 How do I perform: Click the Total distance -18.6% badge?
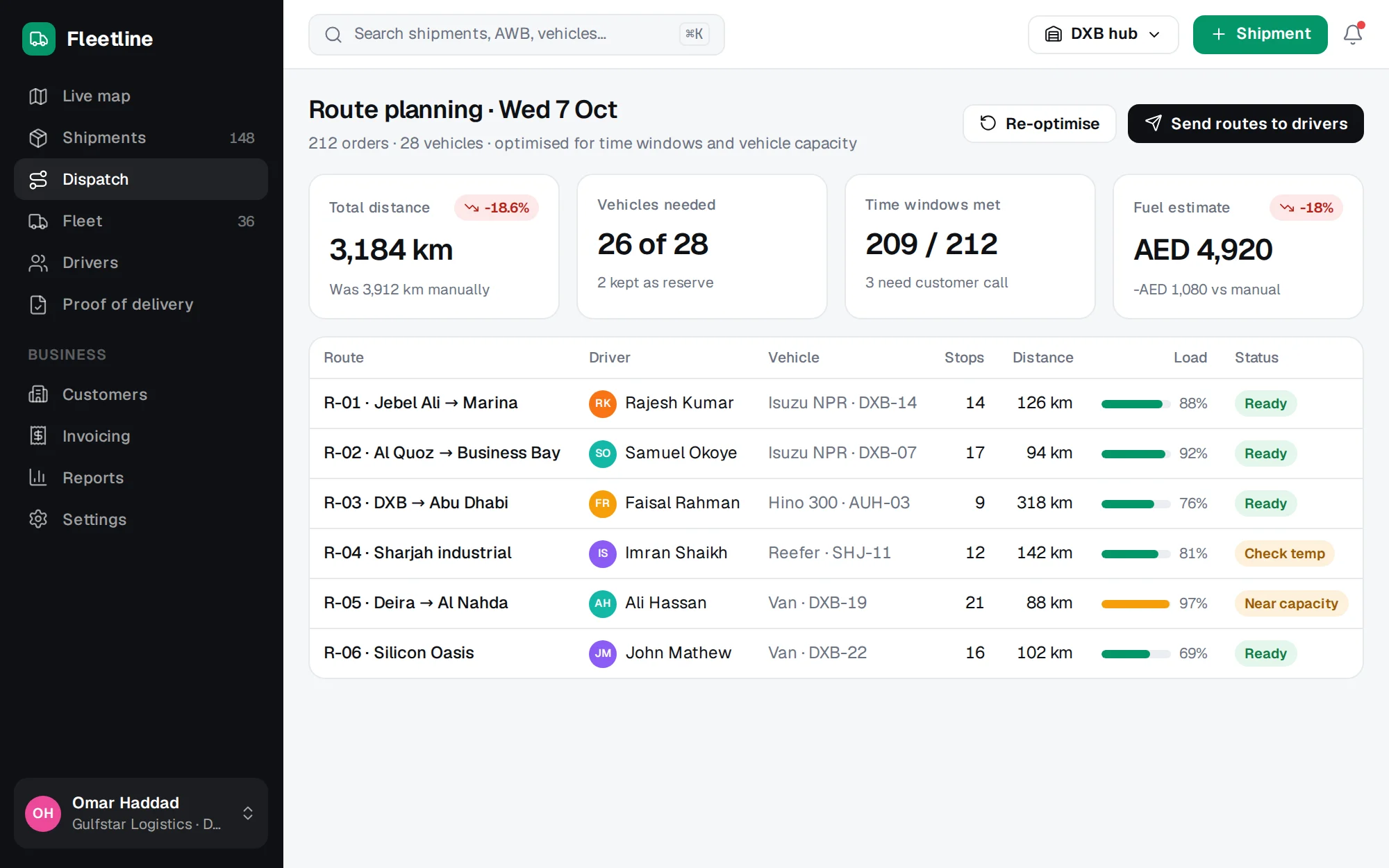point(497,208)
